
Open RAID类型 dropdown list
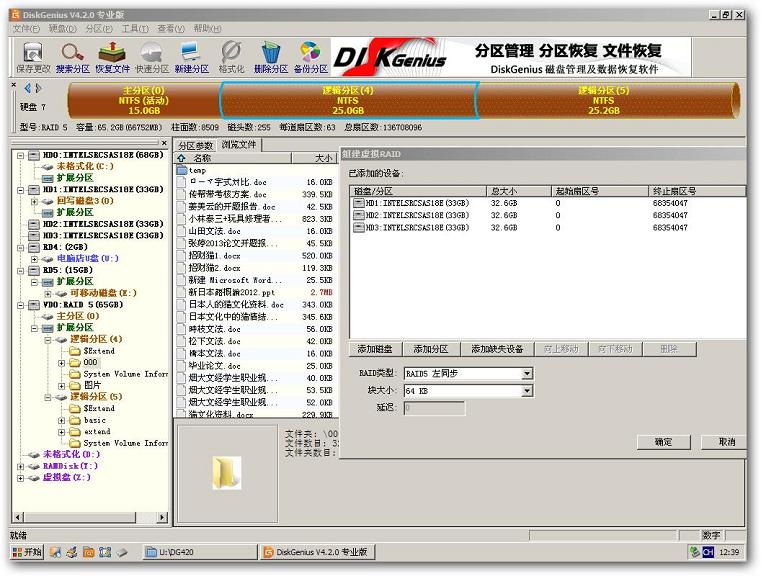click(x=527, y=374)
